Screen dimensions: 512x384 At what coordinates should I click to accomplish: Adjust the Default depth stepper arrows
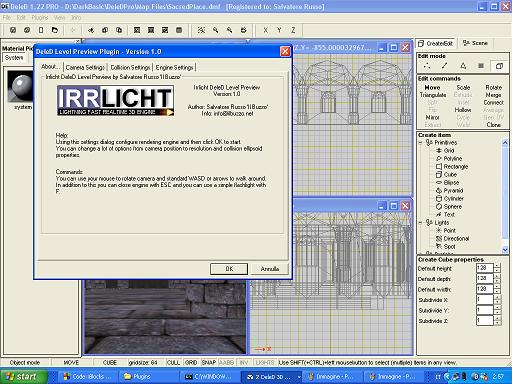pos(497,279)
